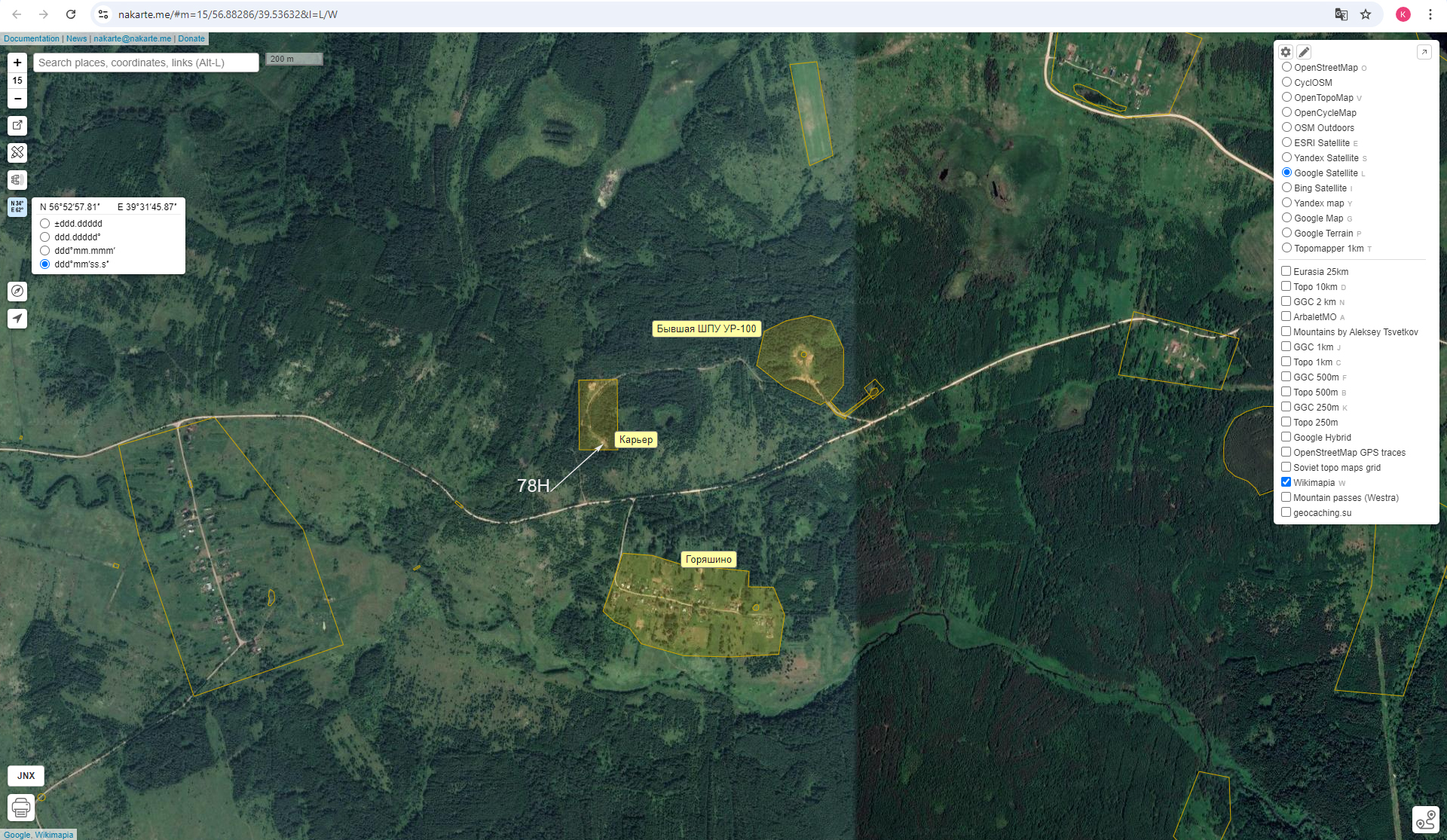Open the Documentation link
The image size is (1447, 840).
tap(31, 38)
